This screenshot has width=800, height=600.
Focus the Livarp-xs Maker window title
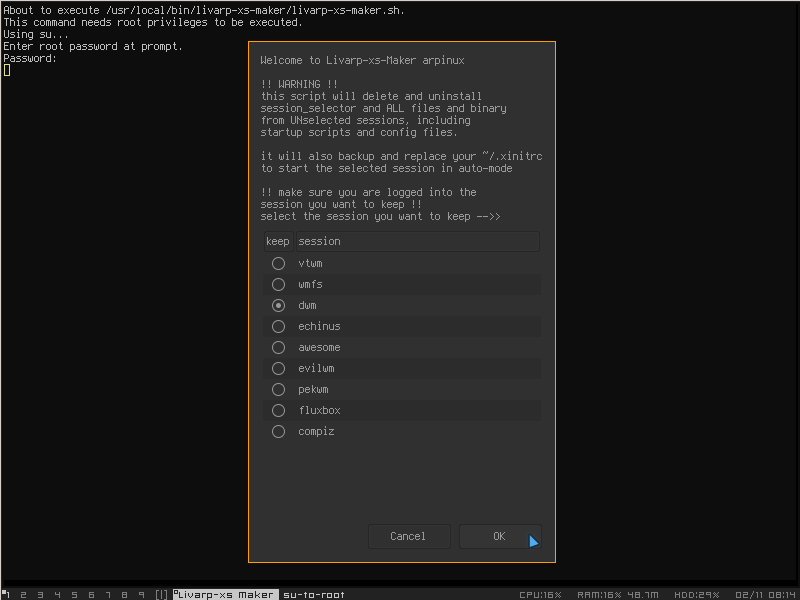[x=226, y=594]
